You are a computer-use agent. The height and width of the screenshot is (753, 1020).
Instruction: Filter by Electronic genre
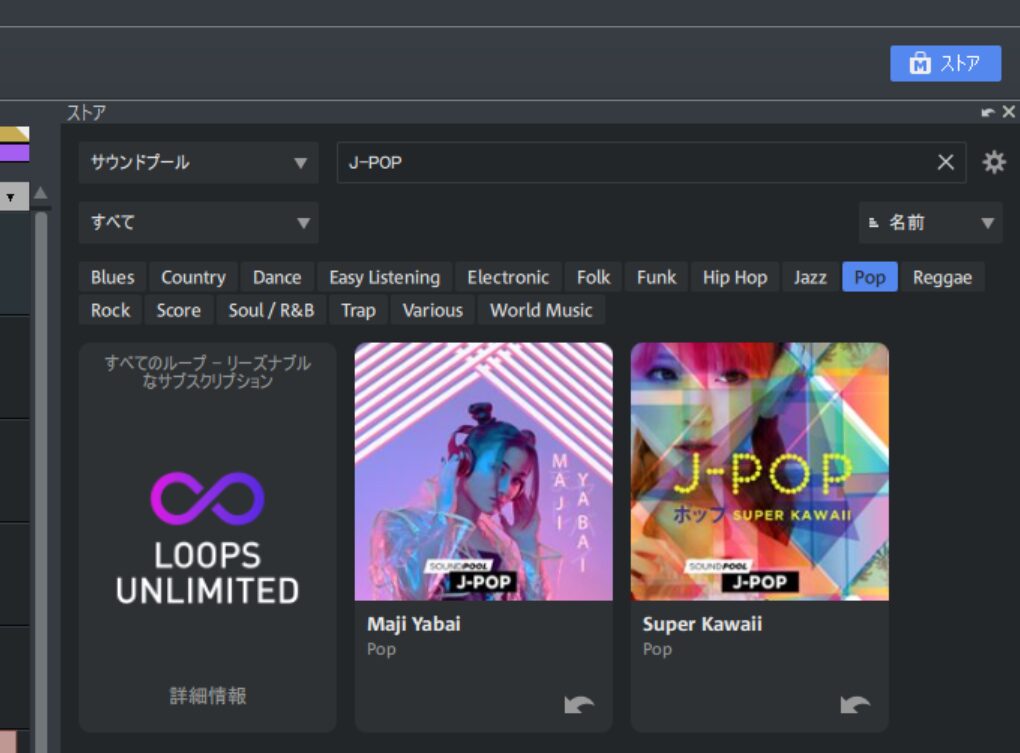coord(508,278)
